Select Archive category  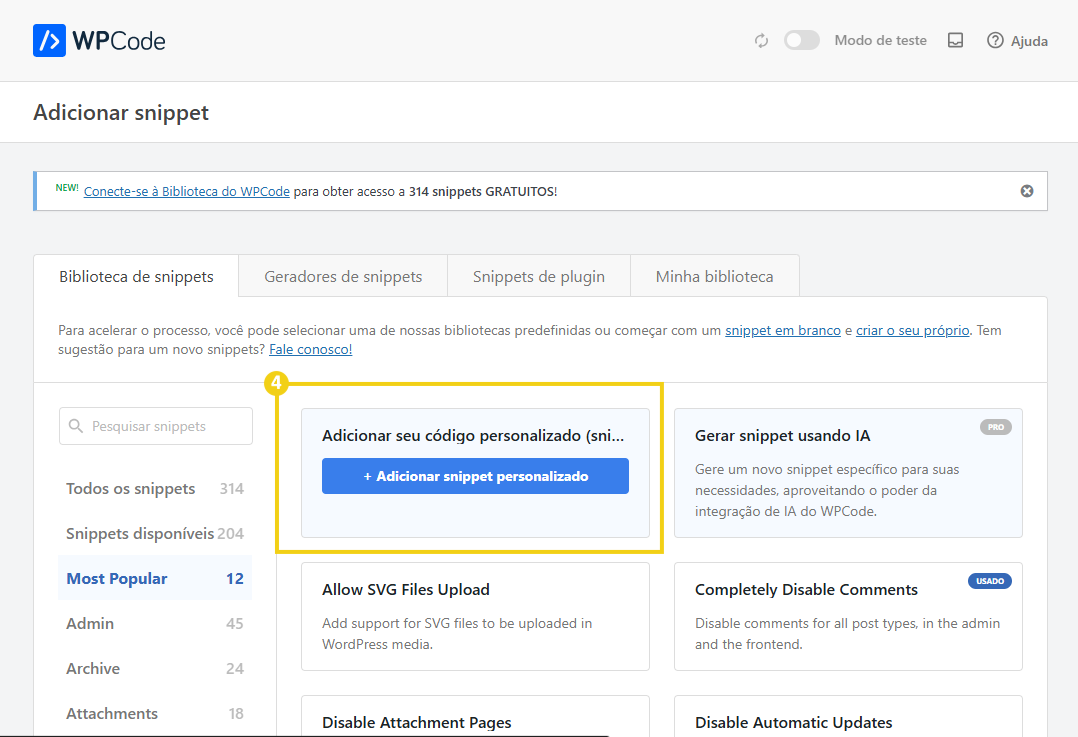(x=155, y=668)
